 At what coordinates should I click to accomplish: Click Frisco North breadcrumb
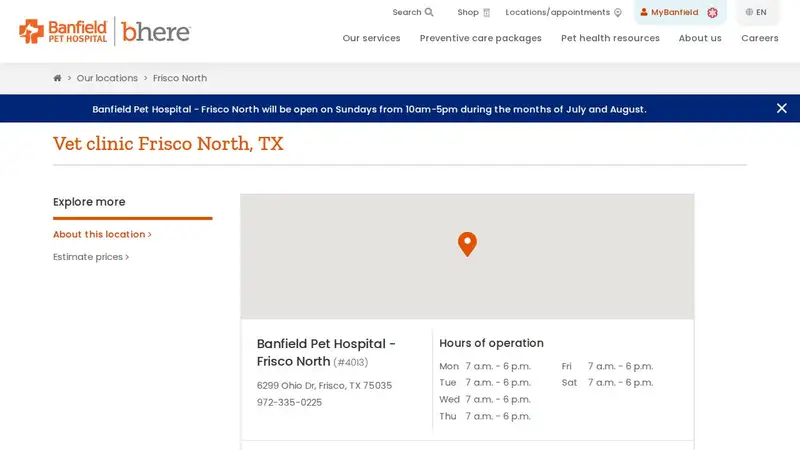click(180, 78)
